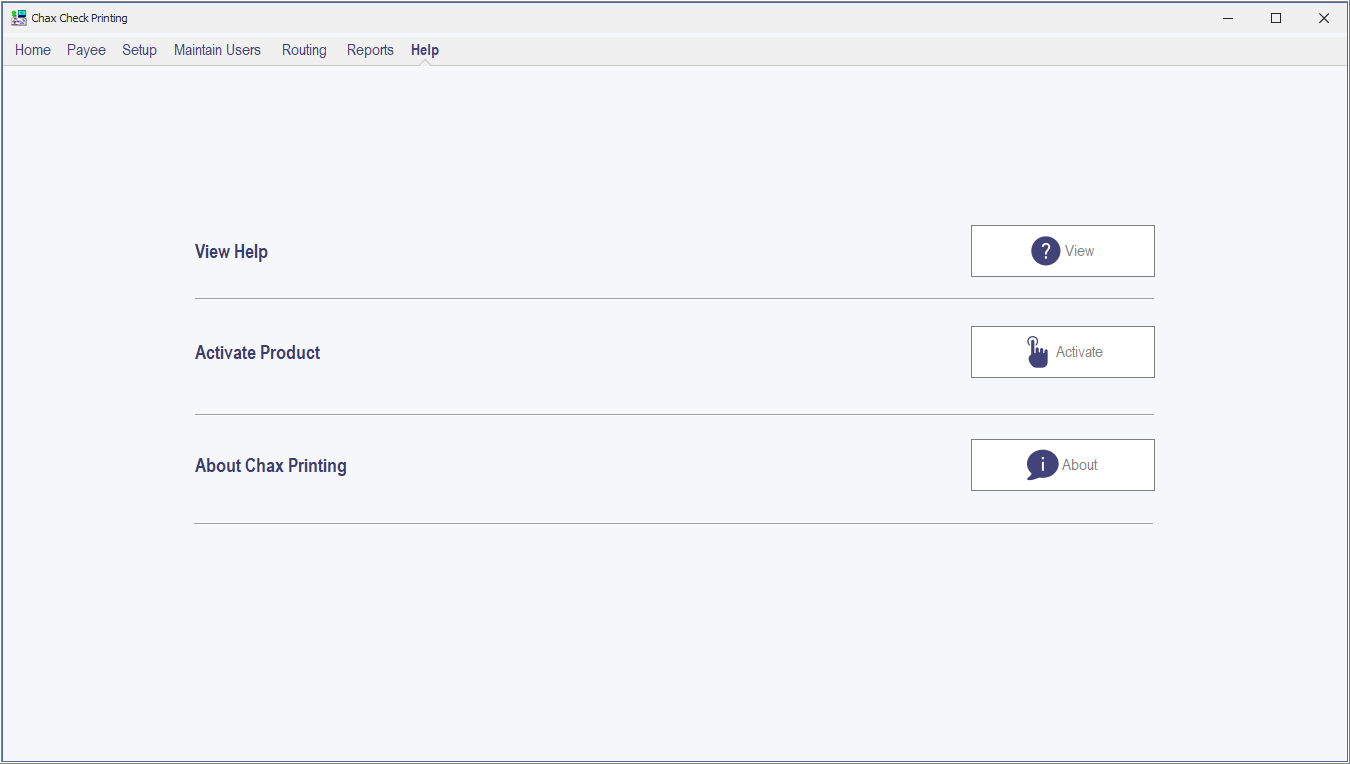The height and width of the screenshot is (764, 1350).
Task: Click the question mark icon for help
Action: 1045,251
